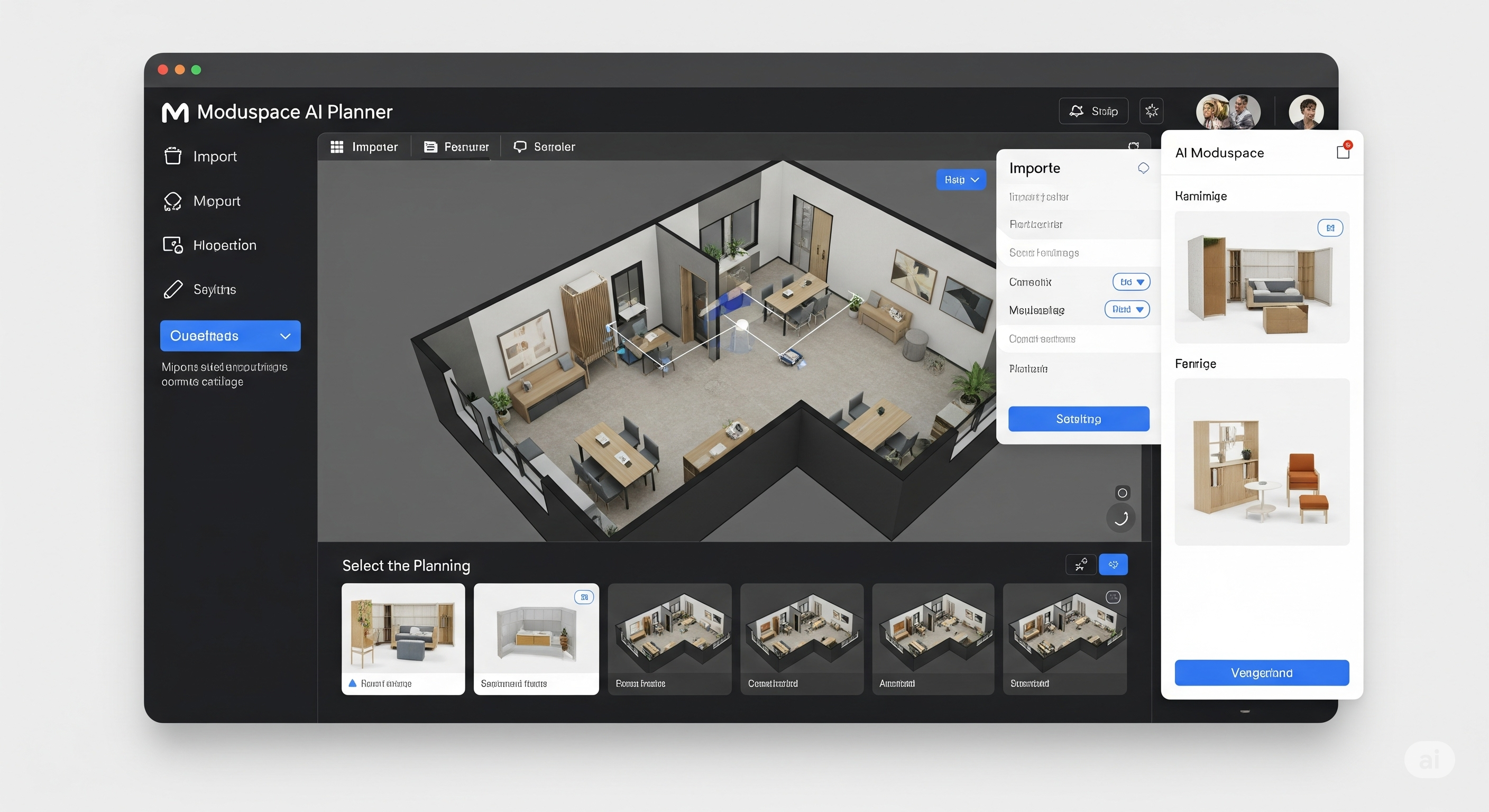Select the Flentizerirlar row
The height and width of the screenshot is (812, 1489).
[x=1079, y=224]
